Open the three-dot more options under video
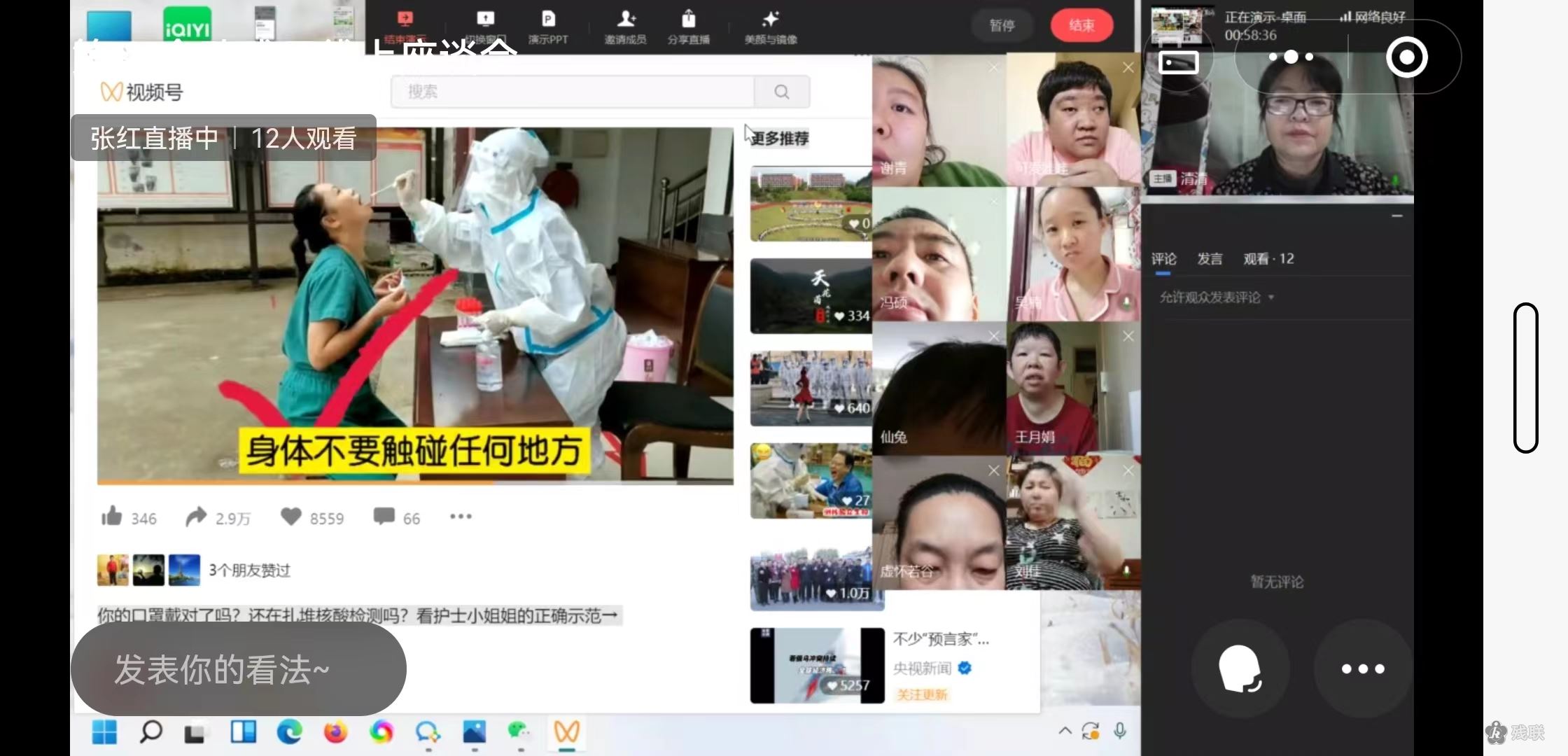This screenshot has height=756, width=1568. 461,517
